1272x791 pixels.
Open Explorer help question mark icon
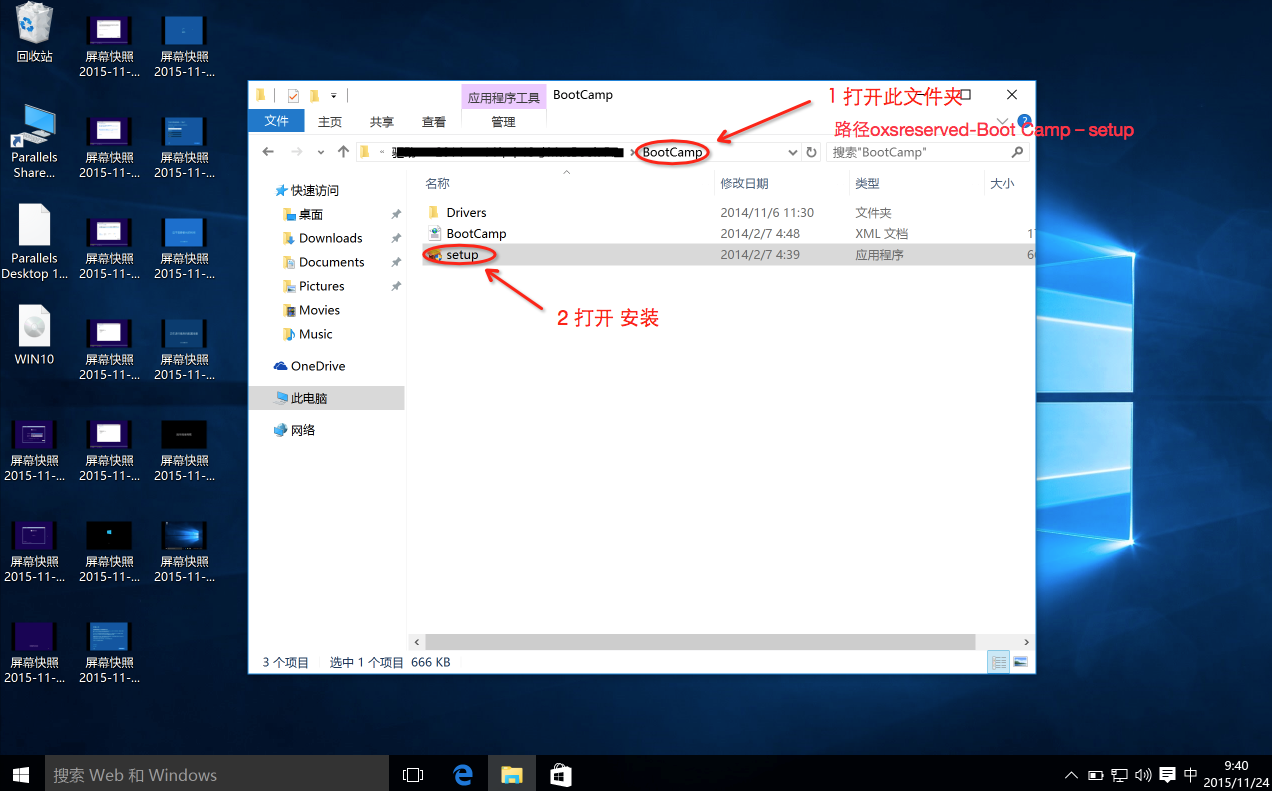click(x=1023, y=121)
